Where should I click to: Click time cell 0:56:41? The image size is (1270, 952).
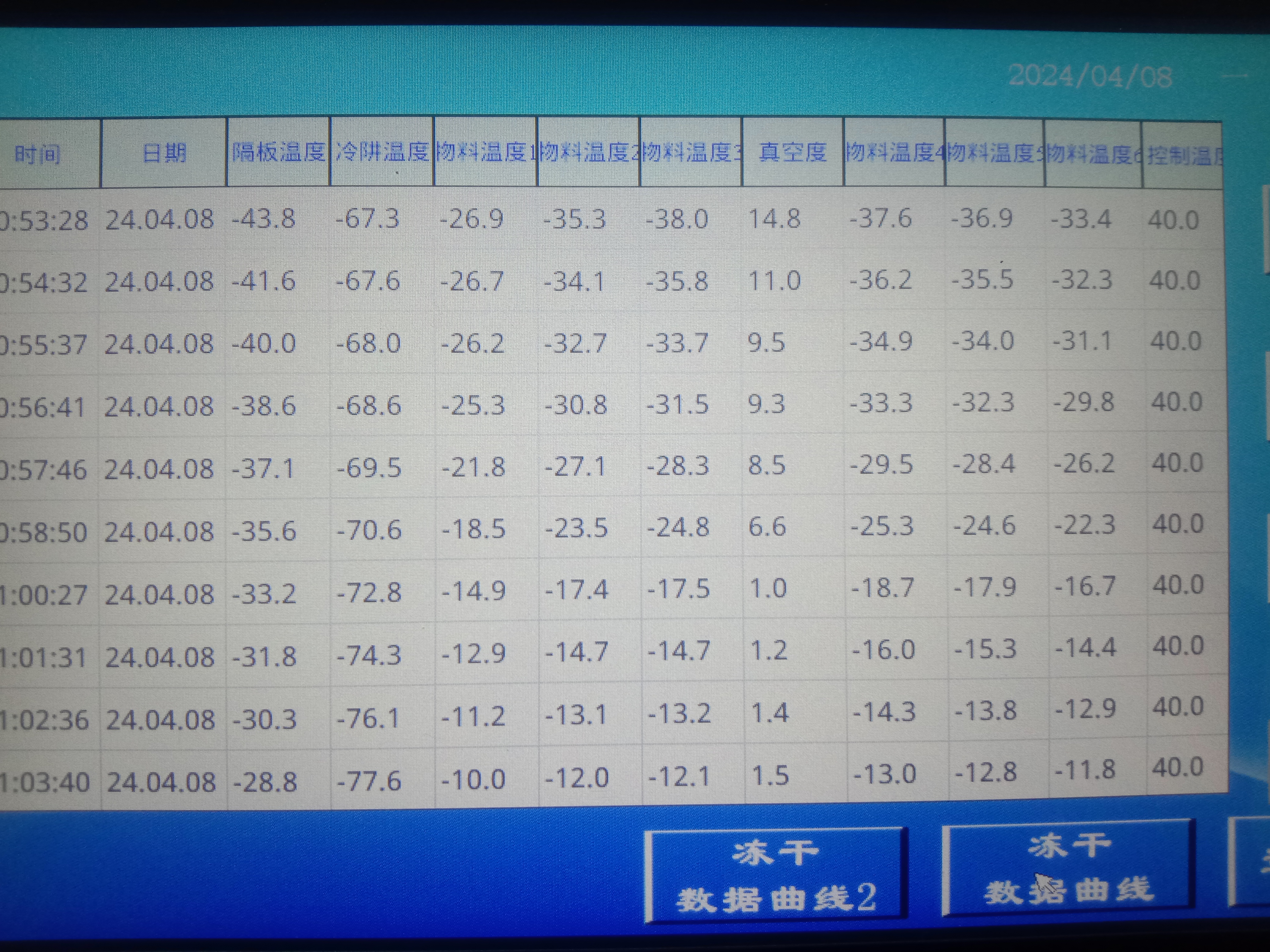[x=43, y=407]
